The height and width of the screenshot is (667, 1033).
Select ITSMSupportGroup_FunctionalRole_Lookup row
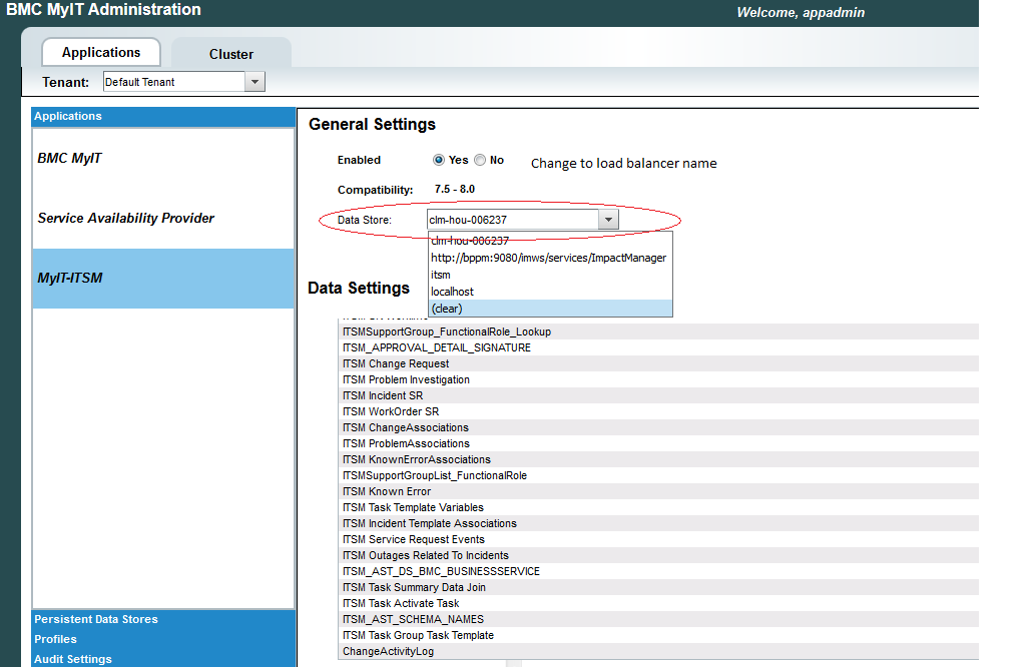click(x=658, y=332)
